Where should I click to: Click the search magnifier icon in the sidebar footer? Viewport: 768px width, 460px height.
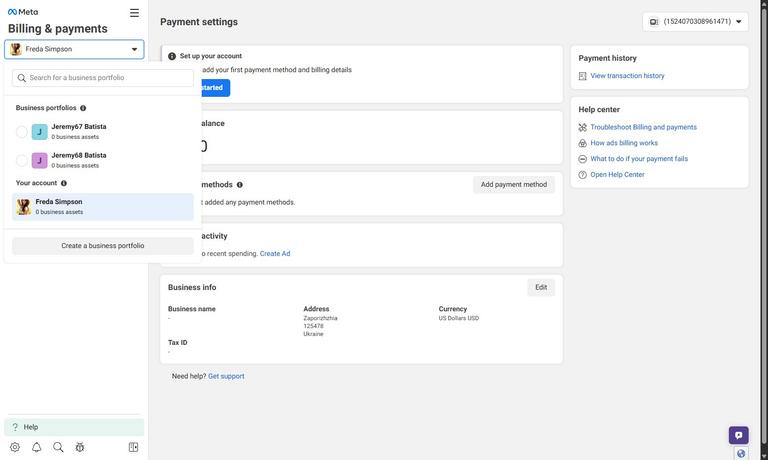click(x=58, y=447)
